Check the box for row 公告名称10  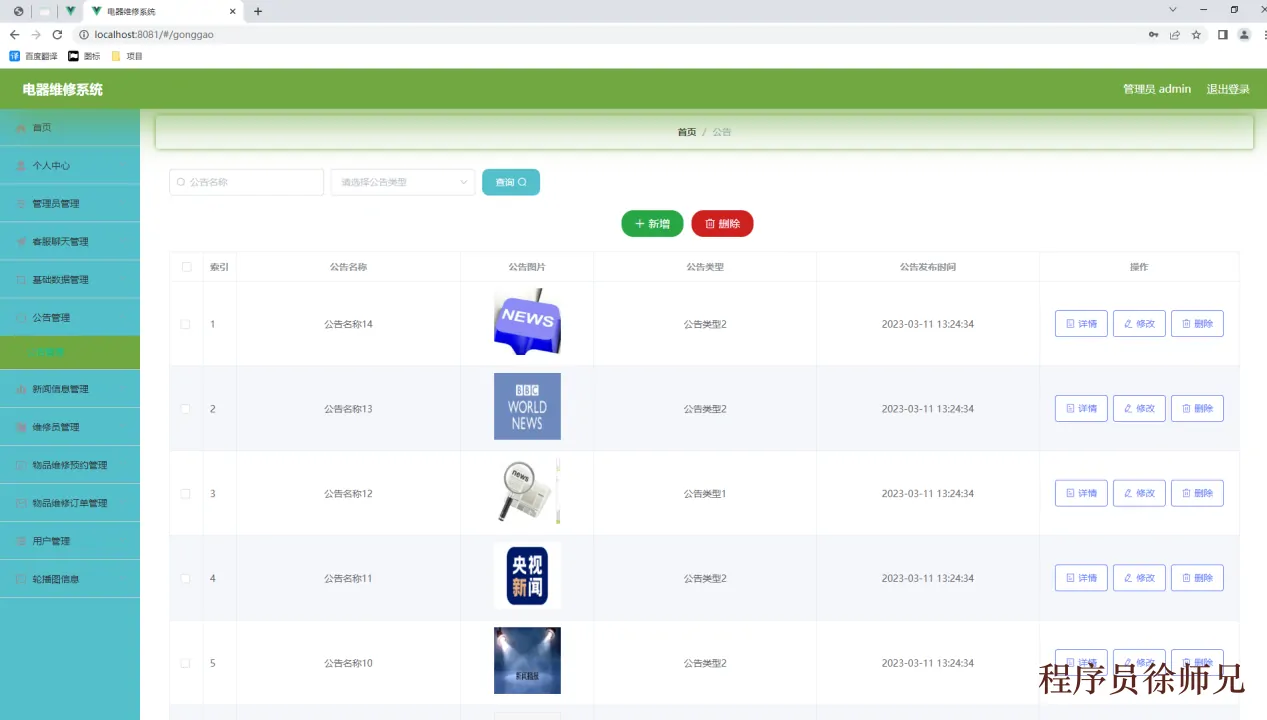[185, 663]
